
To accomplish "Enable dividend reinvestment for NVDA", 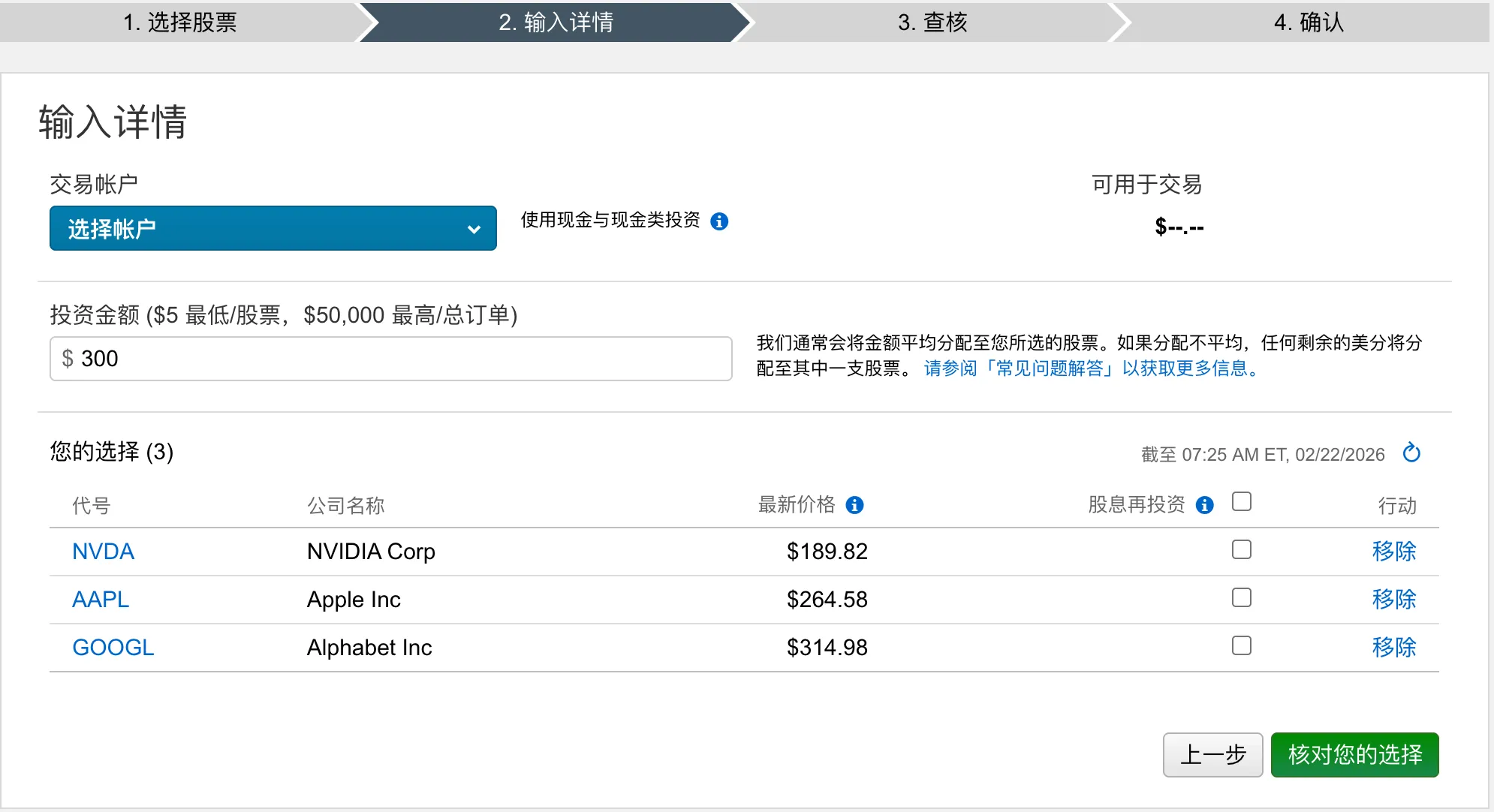I will coord(1242,549).
